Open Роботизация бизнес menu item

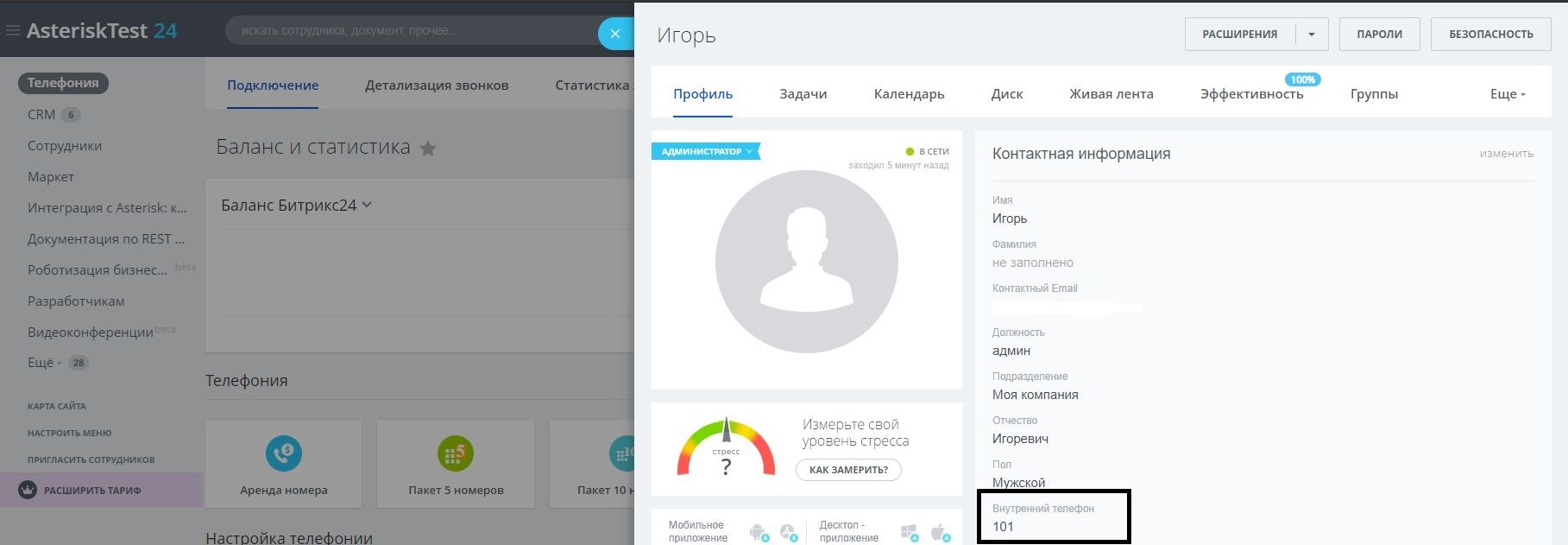click(98, 269)
